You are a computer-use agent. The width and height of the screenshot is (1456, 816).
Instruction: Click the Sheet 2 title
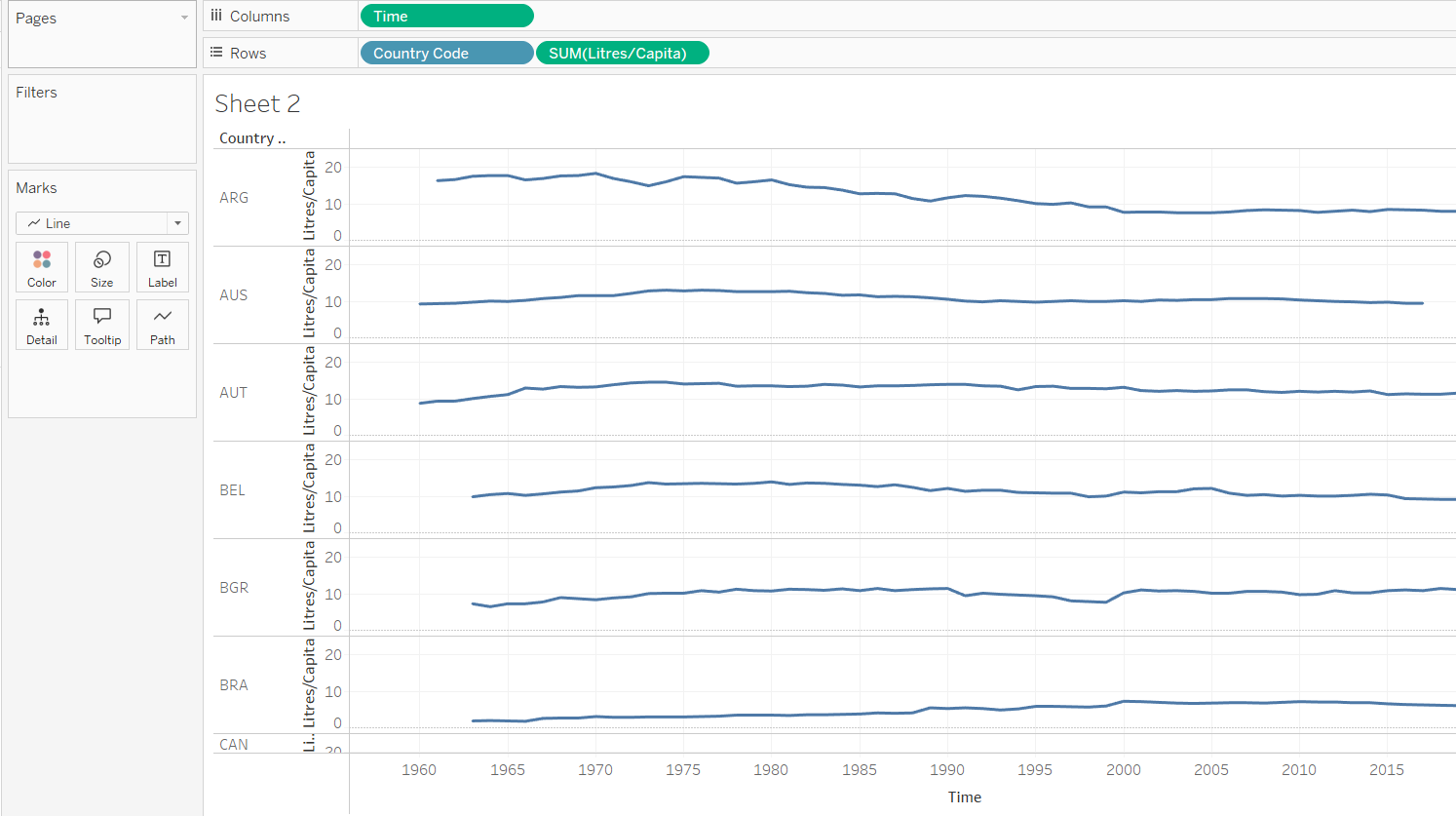pyautogui.click(x=257, y=103)
